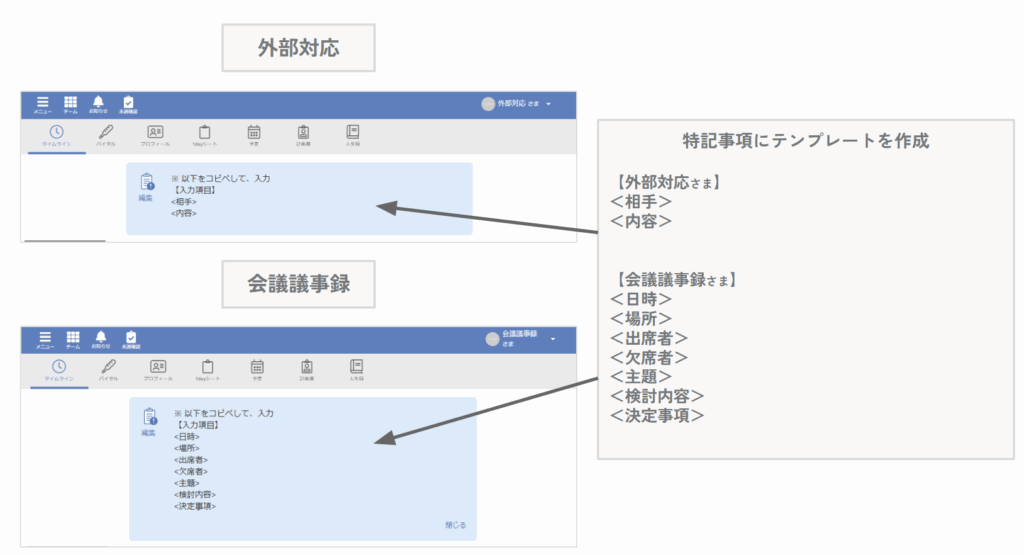Screen dimensions: 1024x555
Task: Open 1dayシート clipboard icon in 会議議事録 screen
Action: 208,366
